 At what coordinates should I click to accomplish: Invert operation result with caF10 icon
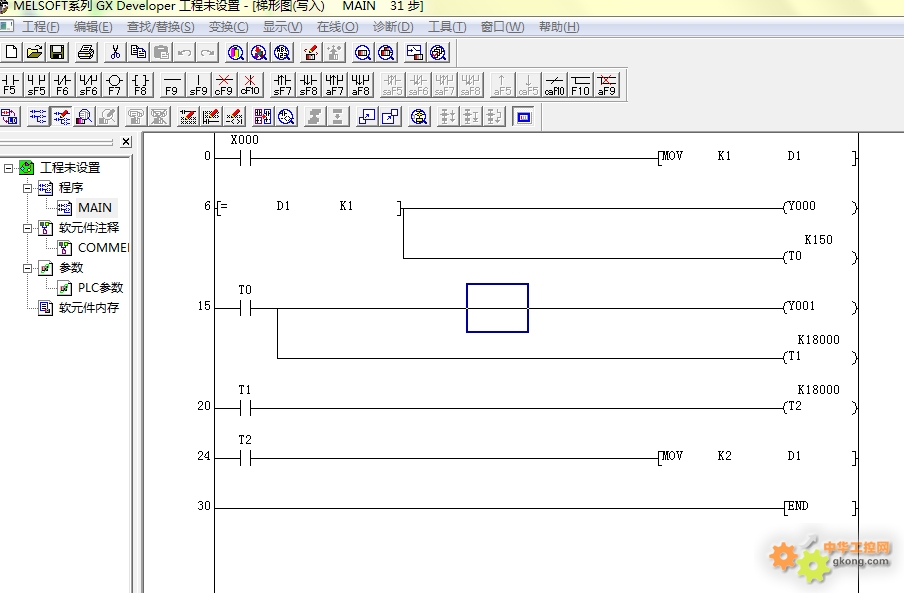[555, 85]
